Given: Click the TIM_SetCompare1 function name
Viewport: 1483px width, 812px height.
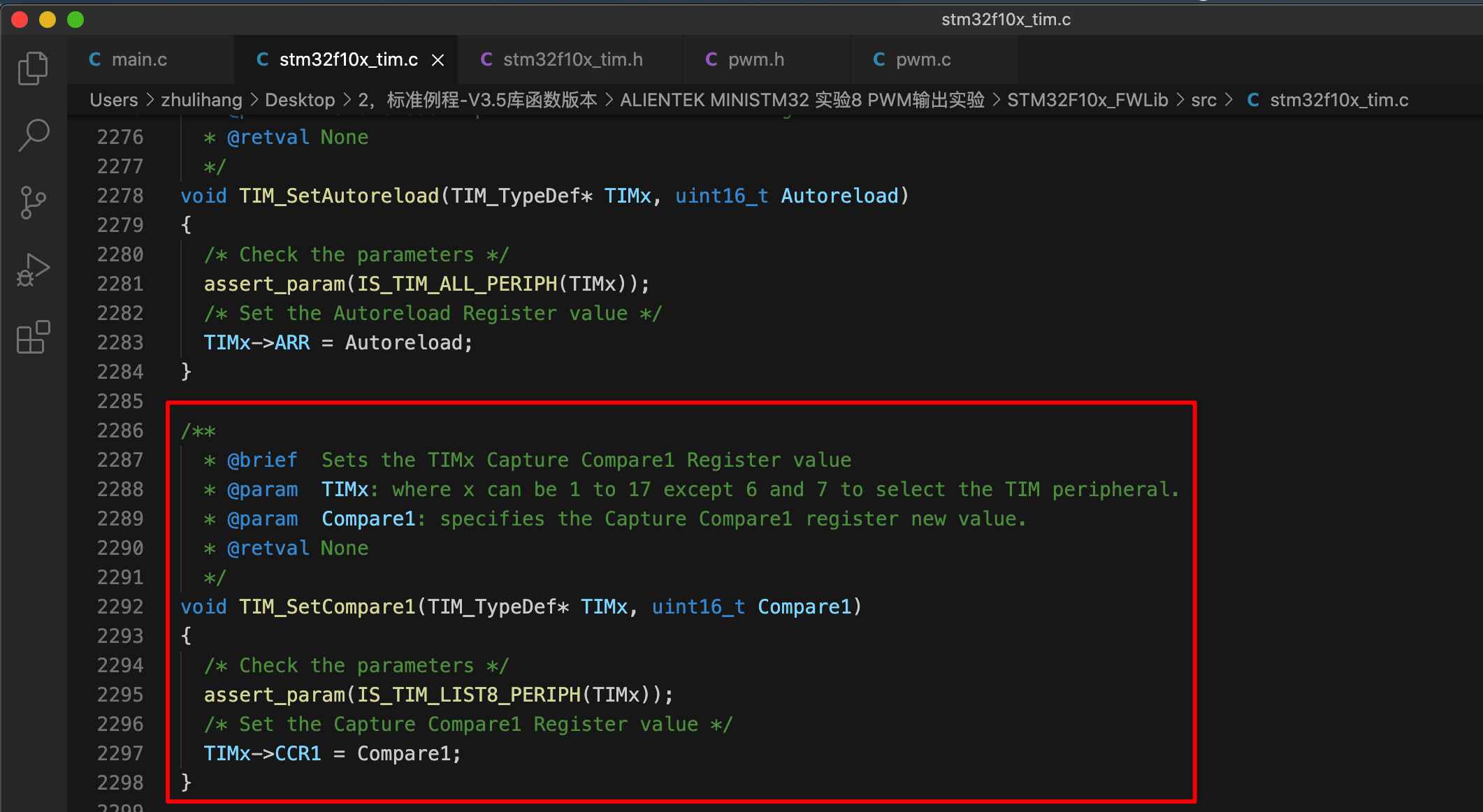Looking at the screenshot, I should 327,607.
